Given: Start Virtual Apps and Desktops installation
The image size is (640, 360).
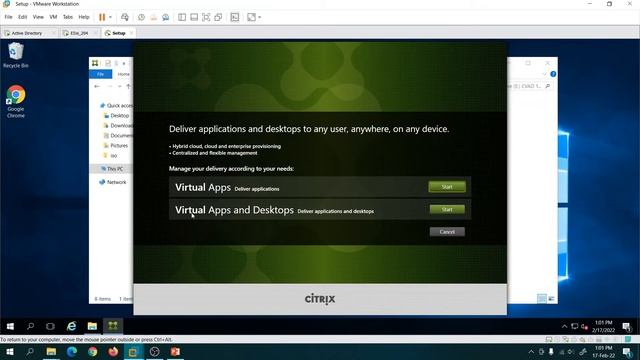Looking at the screenshot, I should pyautogui.click(x=447, y=209).
